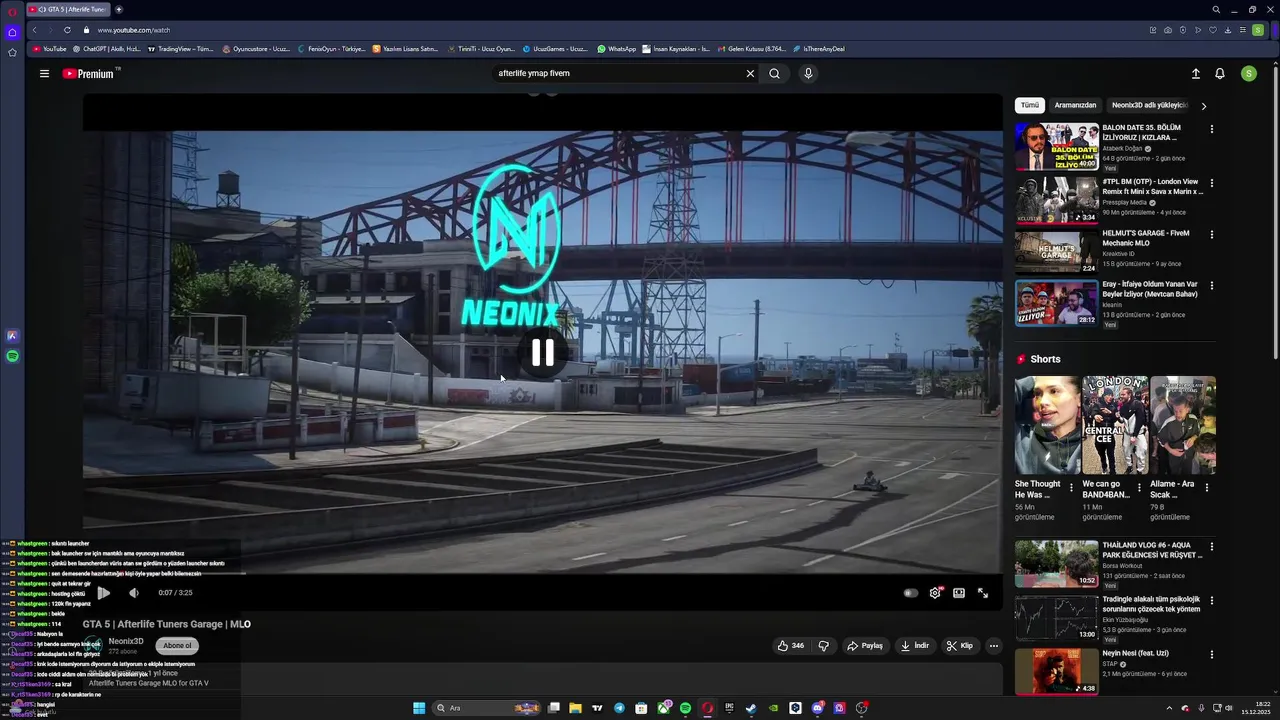Image resolution: width=1280 pixels, height=720 pixels.
Task: Go back in browser history
Action: [x=35, y=30]
